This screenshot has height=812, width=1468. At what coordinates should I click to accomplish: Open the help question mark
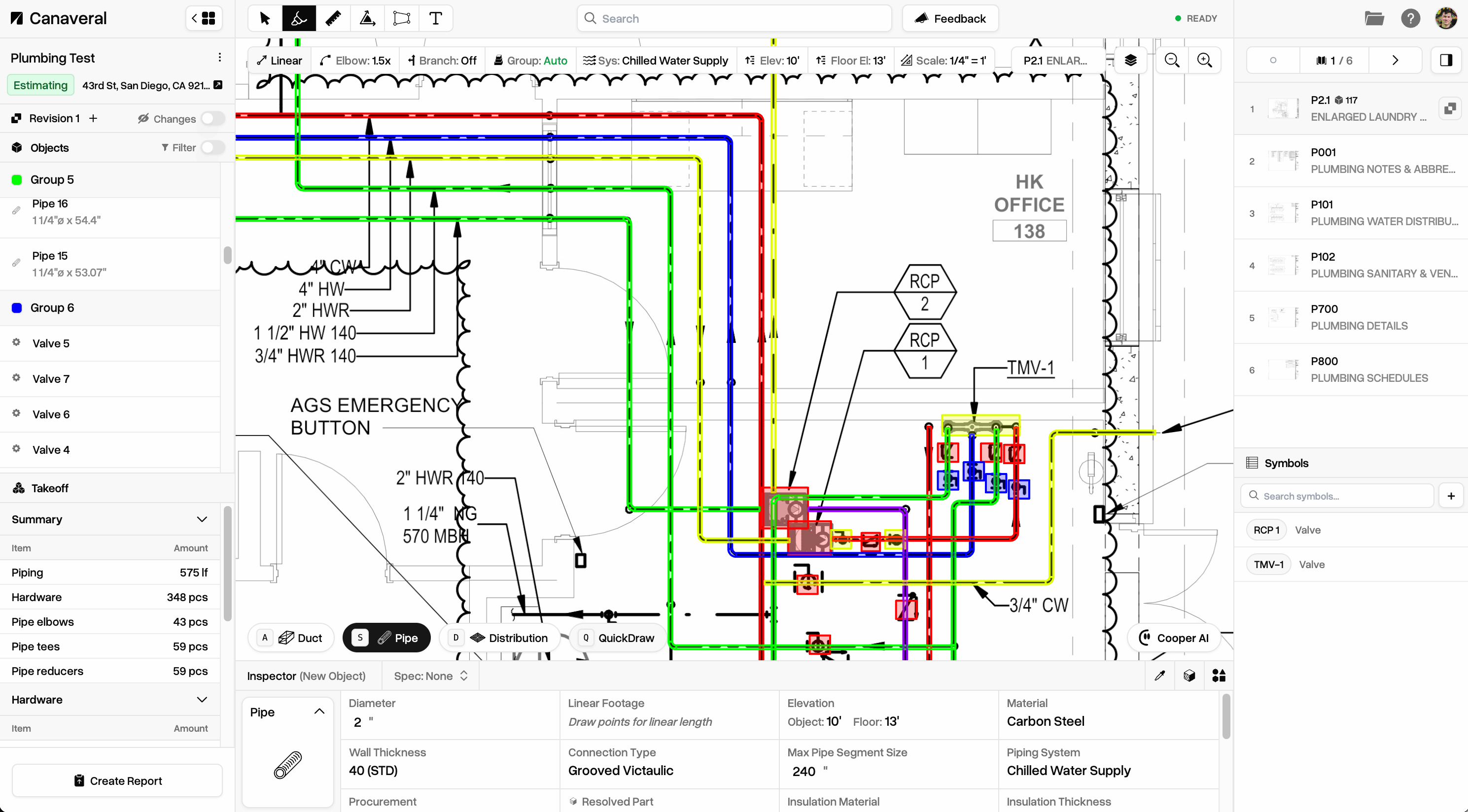click(x=1410, y=18)
